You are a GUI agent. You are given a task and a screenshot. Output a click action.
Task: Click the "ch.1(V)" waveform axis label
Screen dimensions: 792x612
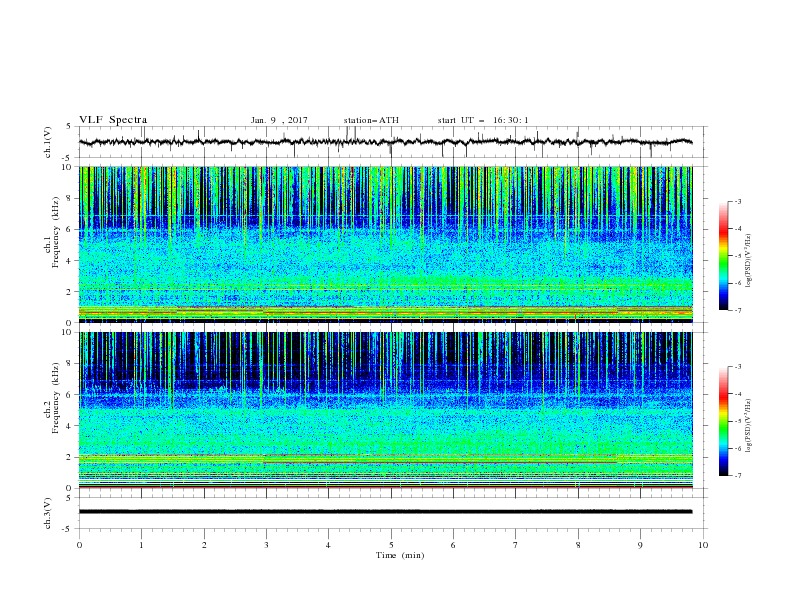point(48,142)
